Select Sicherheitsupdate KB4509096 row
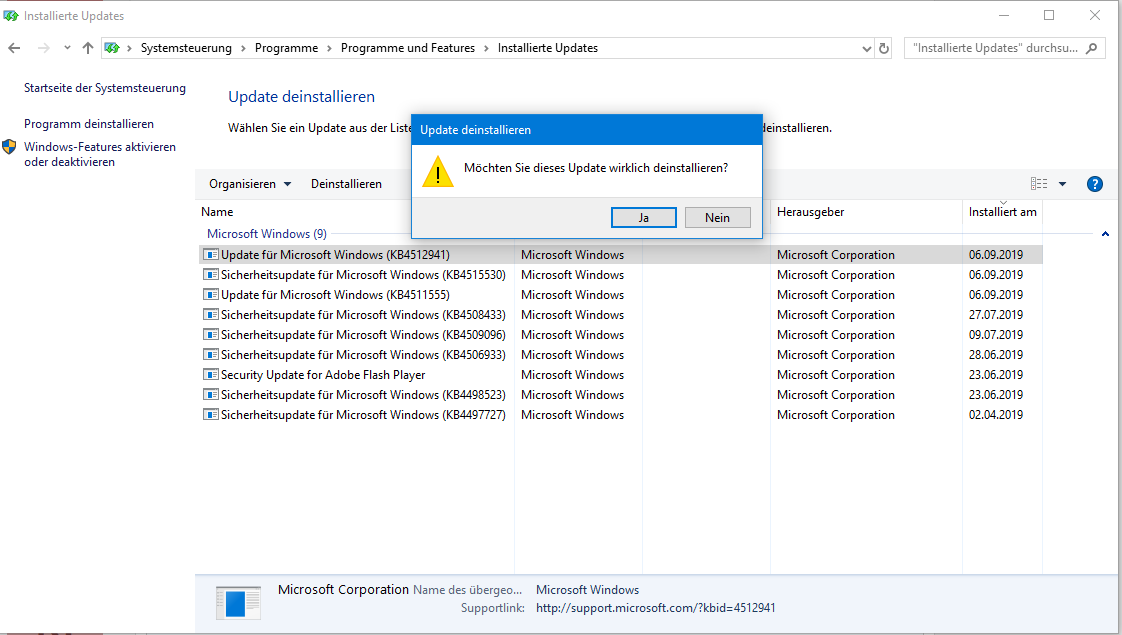The width and height of the screenshot is (1122, 635). (x=620, y=335)
